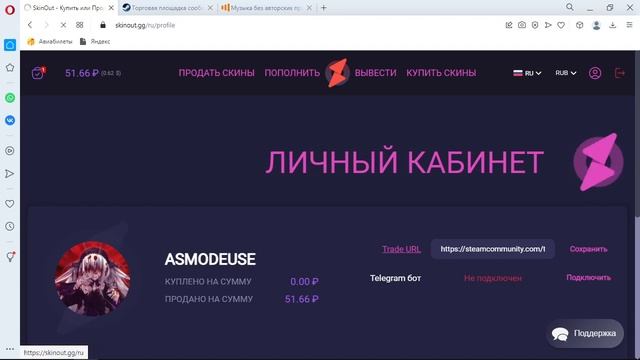Viewport: 640px width, 360px height.
Task: Open VK messenger in the sidebar
Action: coord(10,120)
